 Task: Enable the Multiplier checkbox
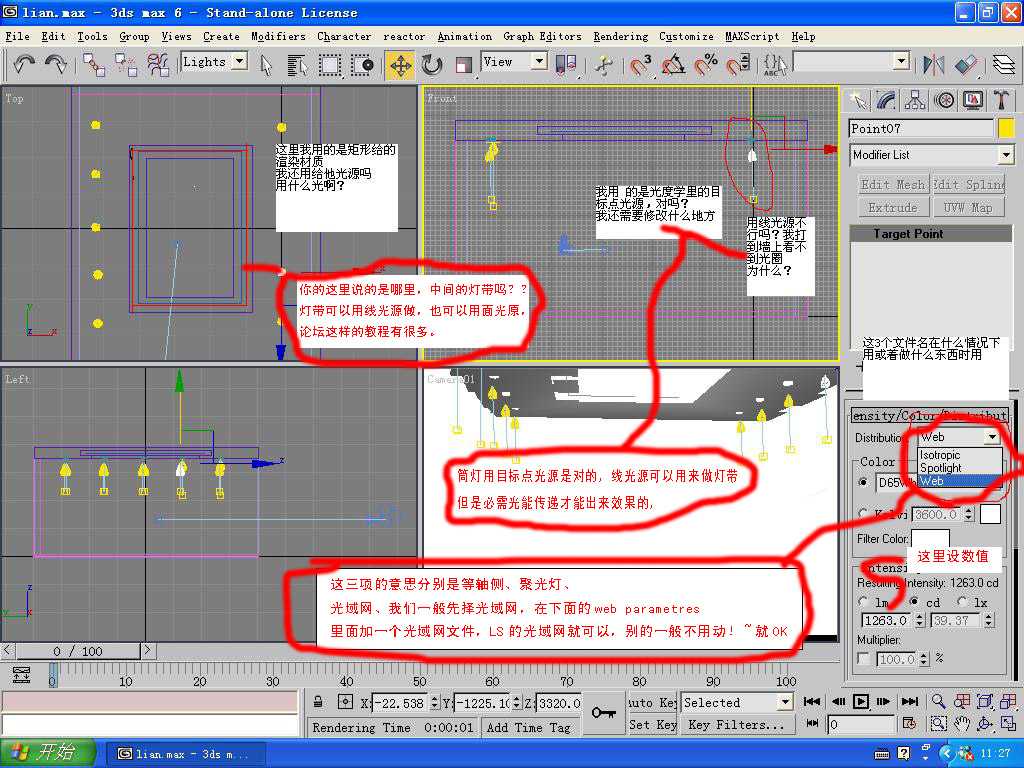[863, 658]
